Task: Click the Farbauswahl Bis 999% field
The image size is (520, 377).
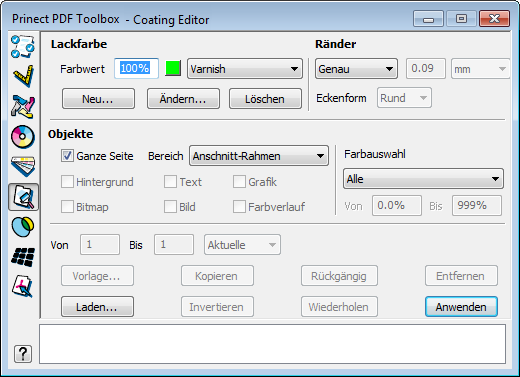Action: pos(477,206)
